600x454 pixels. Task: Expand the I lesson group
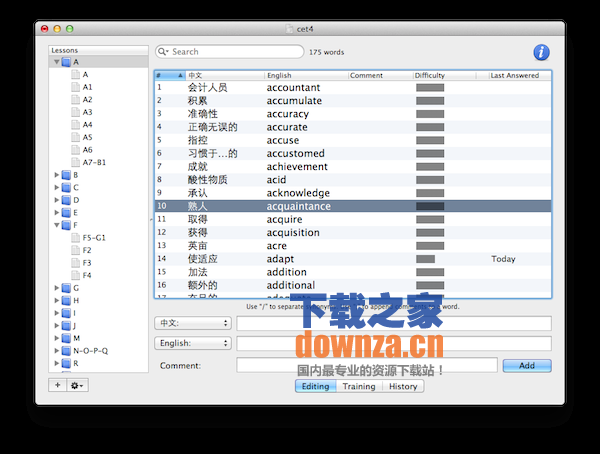[x=57, y=313]
